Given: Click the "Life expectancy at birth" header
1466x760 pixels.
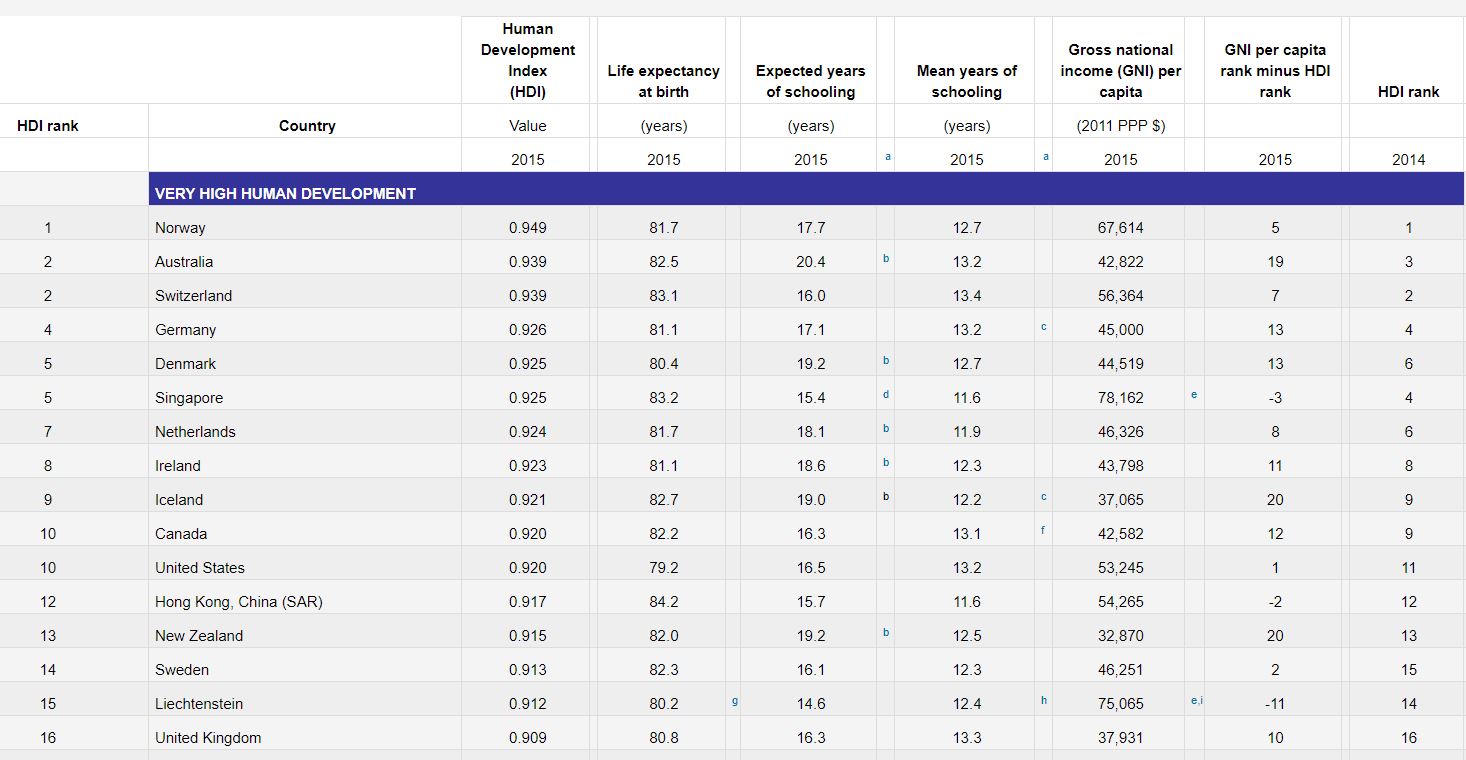Looking at the screenshot, I should tap(663, 81).
